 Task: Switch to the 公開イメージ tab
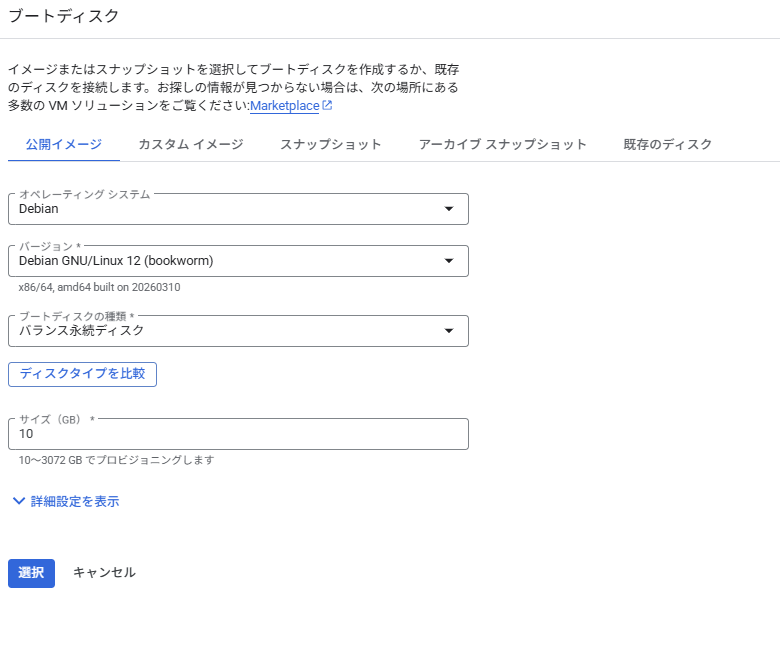[x=64, y=144]
